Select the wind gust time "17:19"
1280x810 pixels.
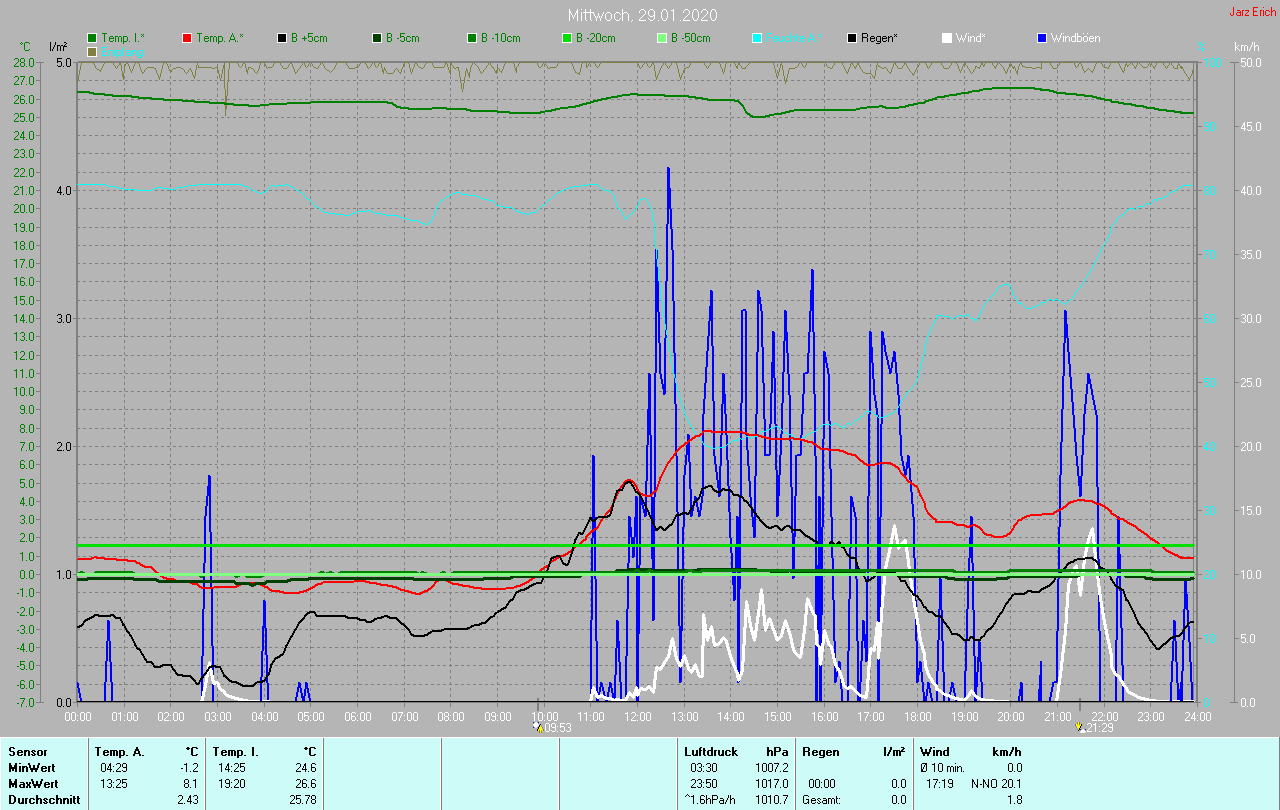(941, 784)
